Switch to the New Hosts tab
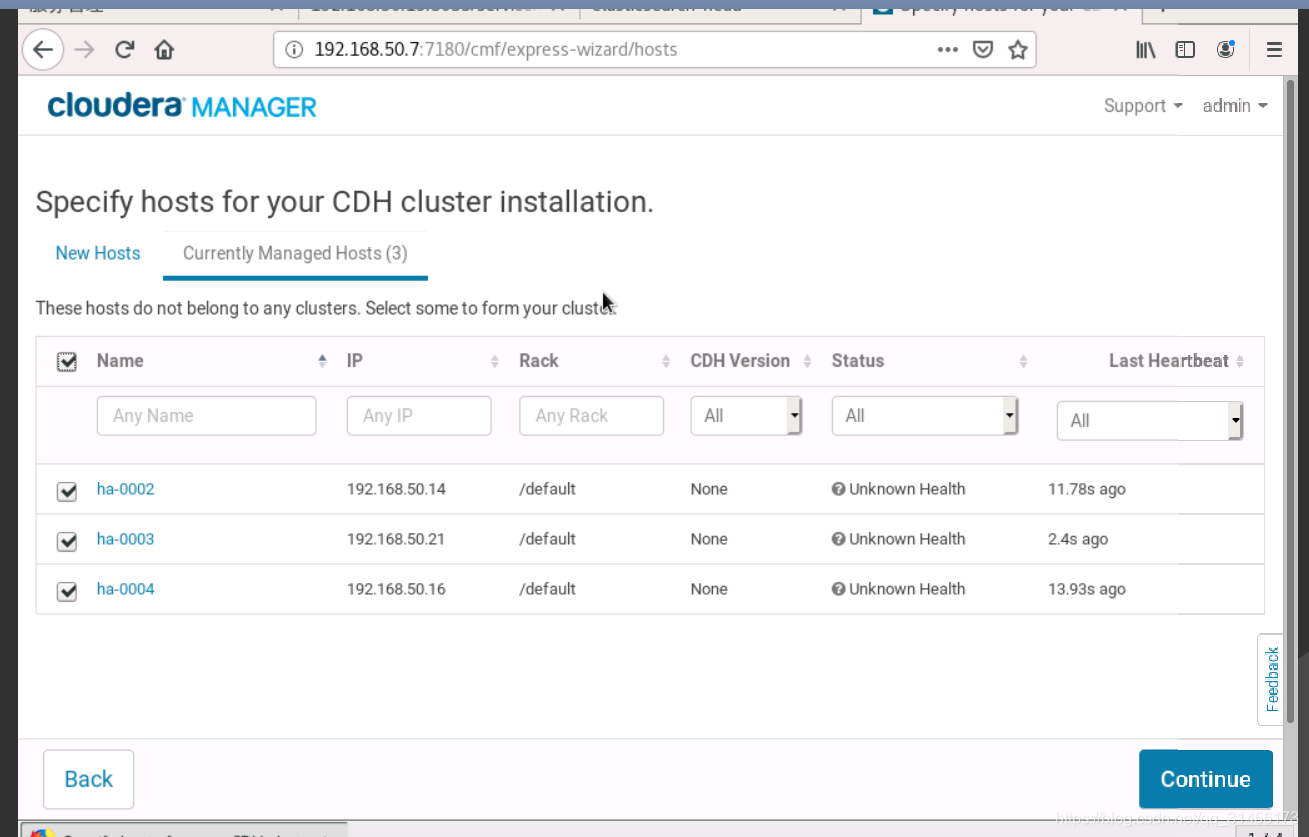 tap(98, 253)
